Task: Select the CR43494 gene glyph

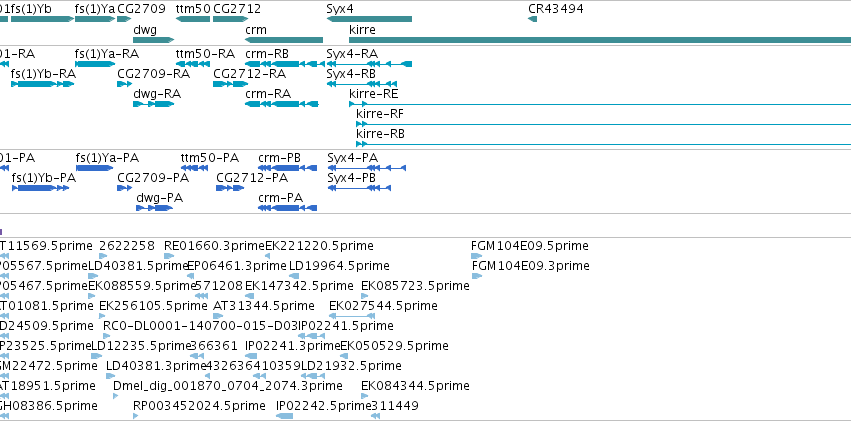Action: (532, 19)
